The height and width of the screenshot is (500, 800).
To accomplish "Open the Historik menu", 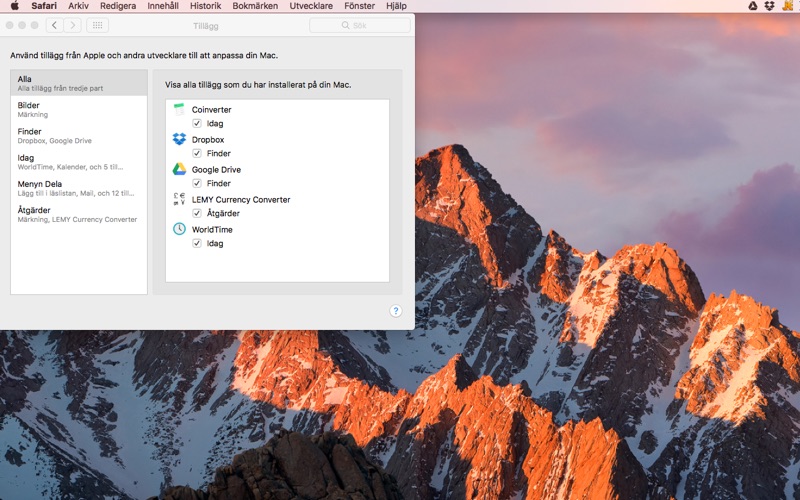I will pos(206,6).
